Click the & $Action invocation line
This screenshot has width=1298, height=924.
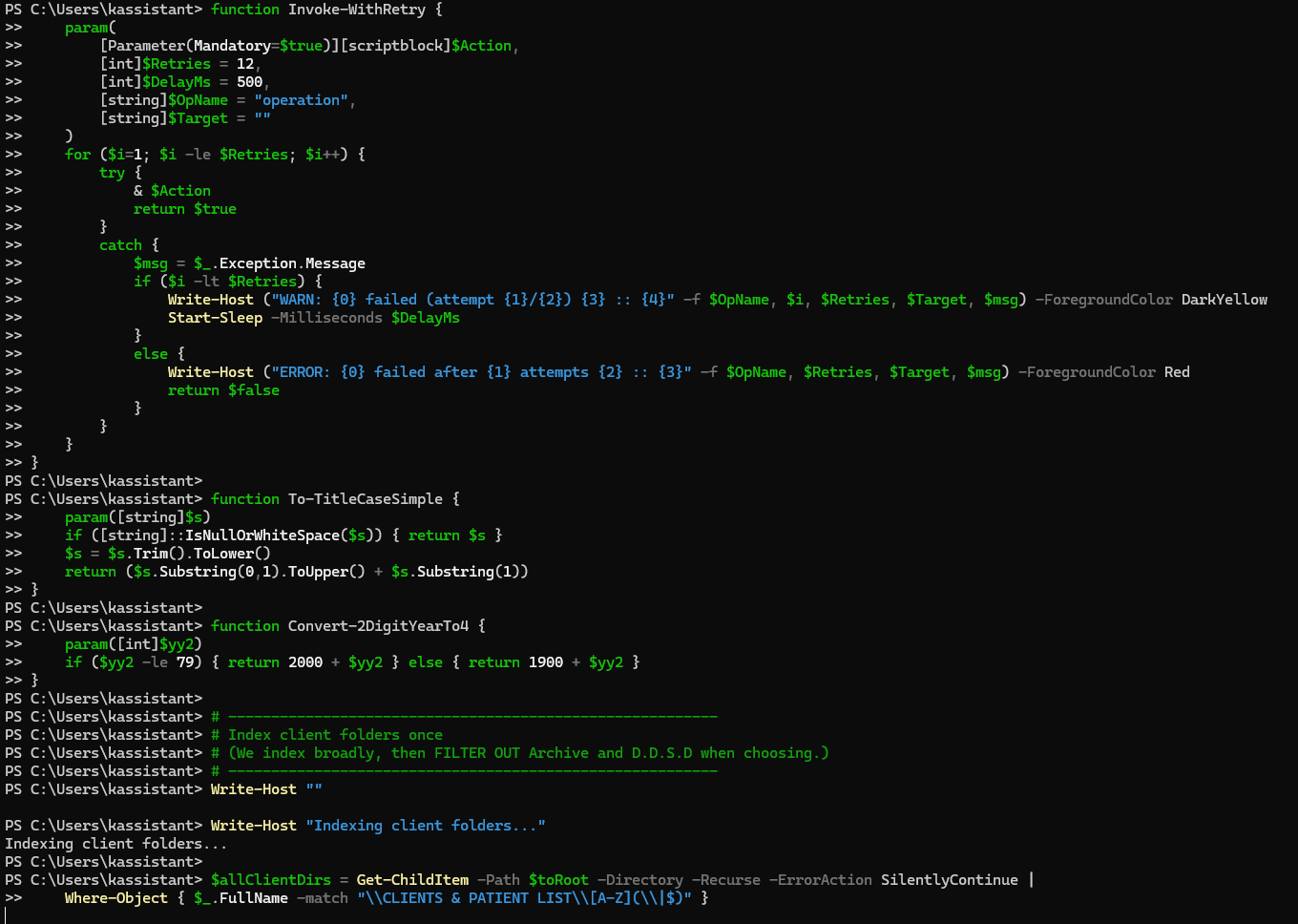tap(172, 191)
